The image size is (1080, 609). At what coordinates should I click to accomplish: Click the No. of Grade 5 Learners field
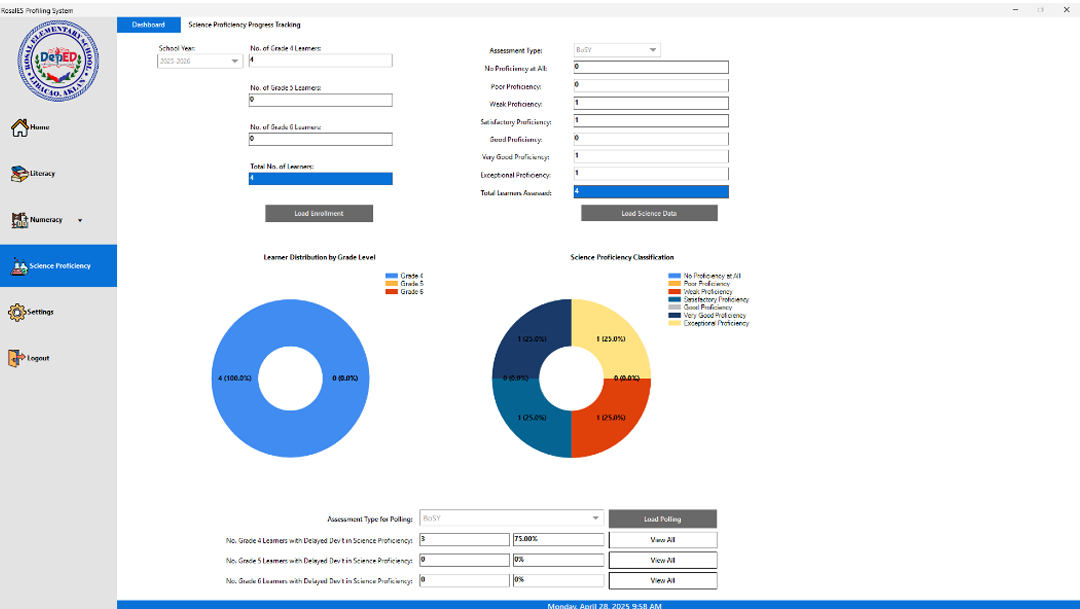point(320,100)
